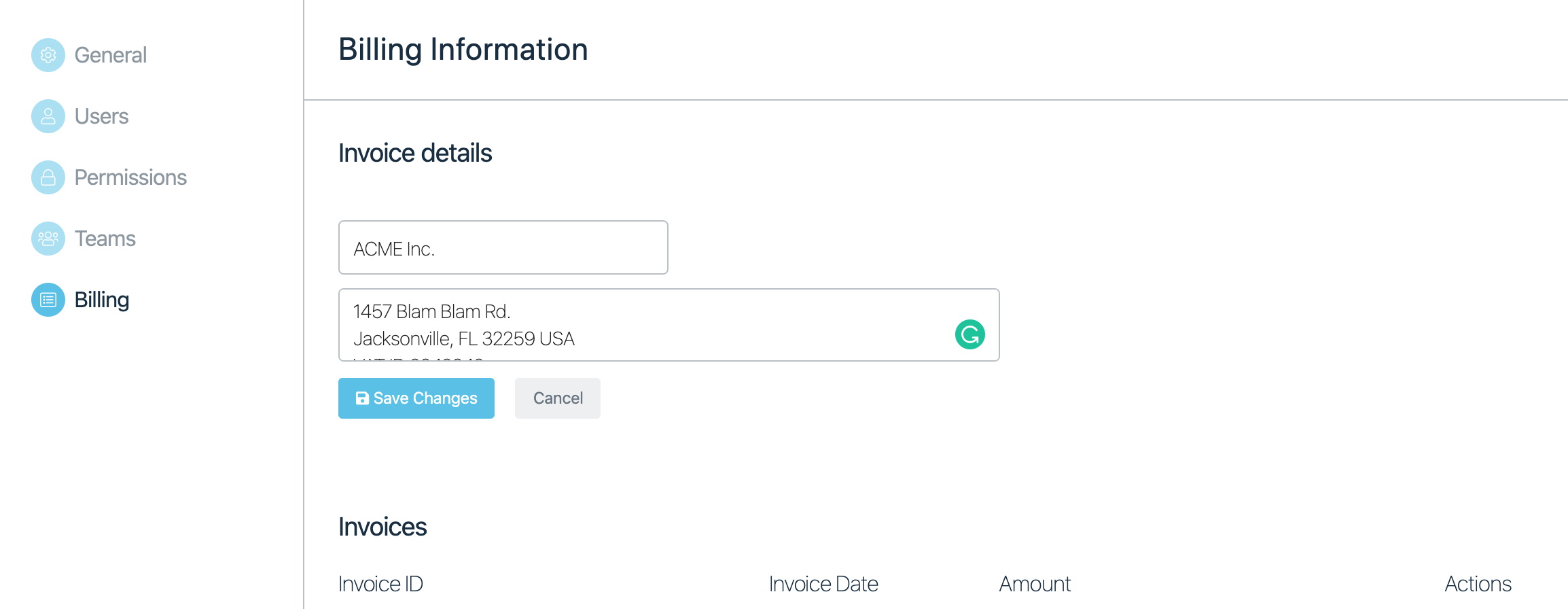
Task: Click the floppy disk save icon
Action: 363,398
